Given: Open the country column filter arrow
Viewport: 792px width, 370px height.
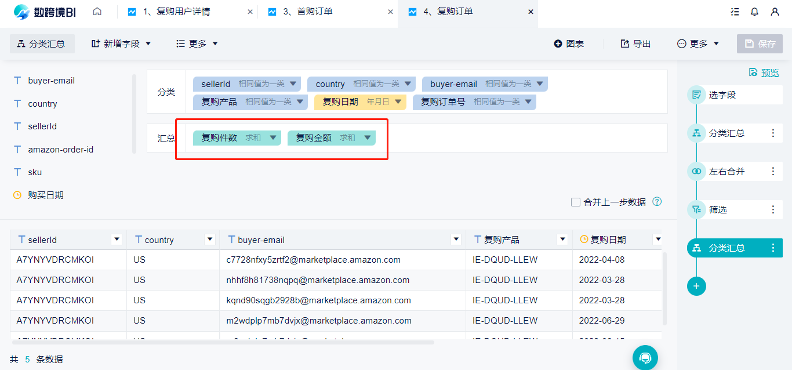Looking at the screenshot, I should [x=209, y=239].
